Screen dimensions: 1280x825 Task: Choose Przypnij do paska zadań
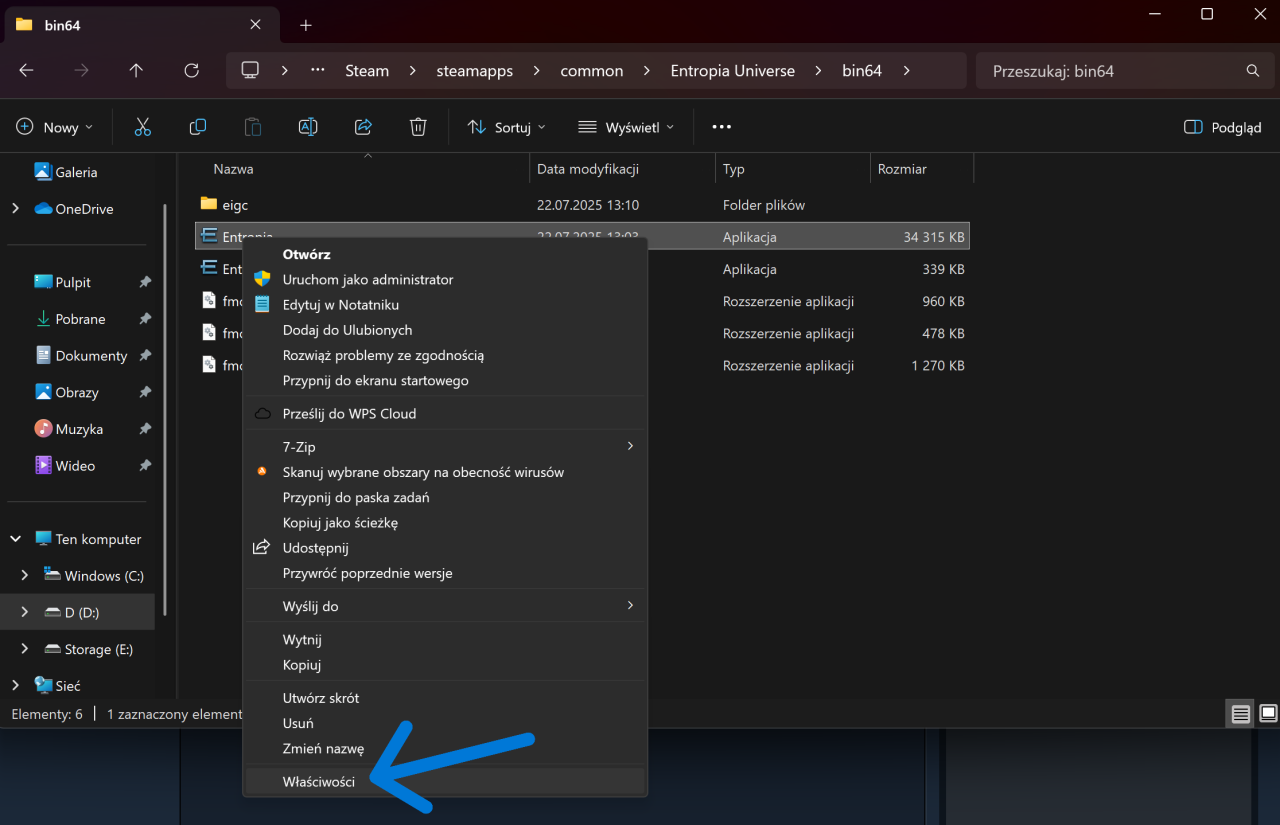446,497
